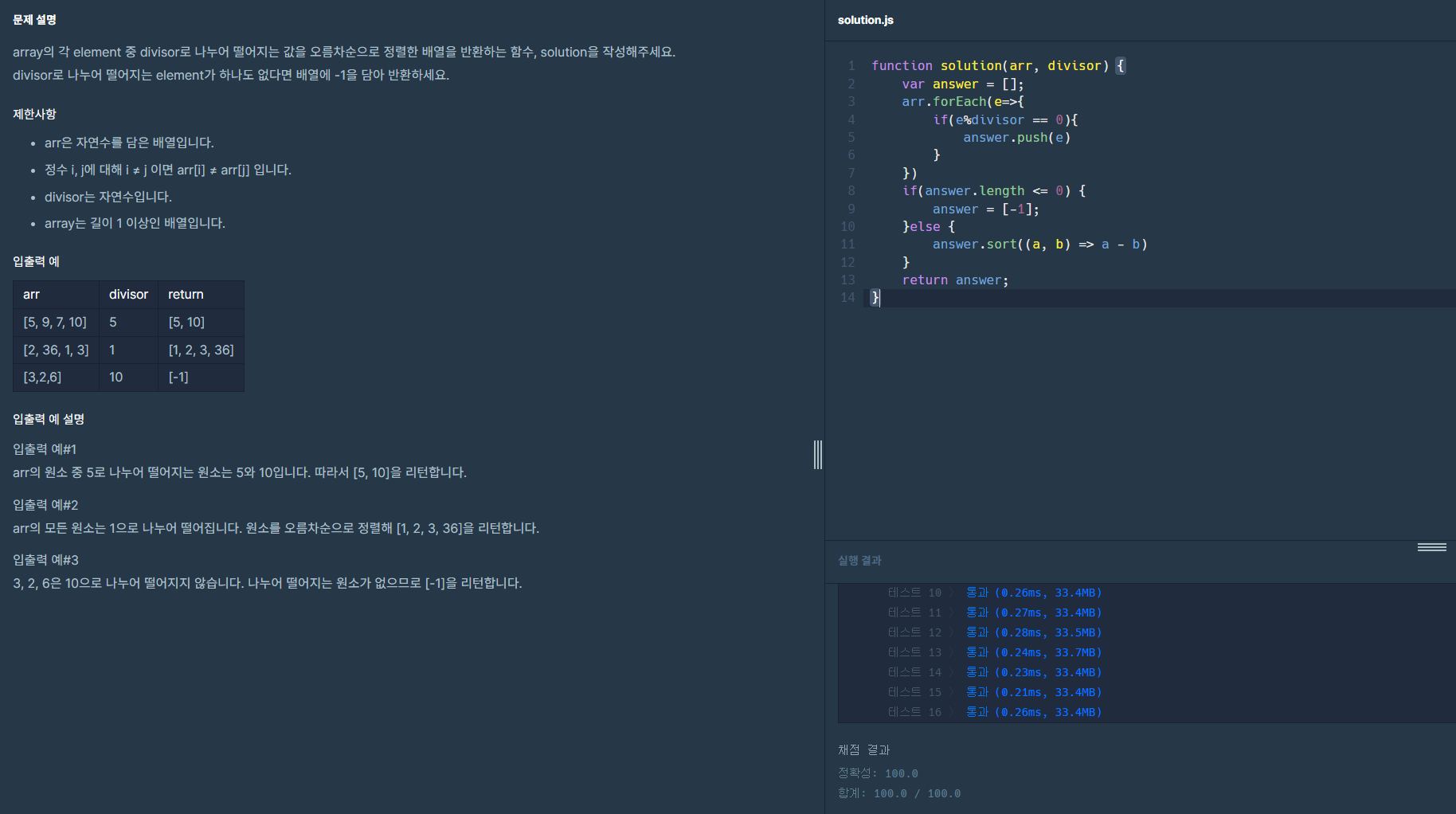Click 'answer.push(e)' in the editor
Screen dimensions: 1456x814
pos(1016,137)
